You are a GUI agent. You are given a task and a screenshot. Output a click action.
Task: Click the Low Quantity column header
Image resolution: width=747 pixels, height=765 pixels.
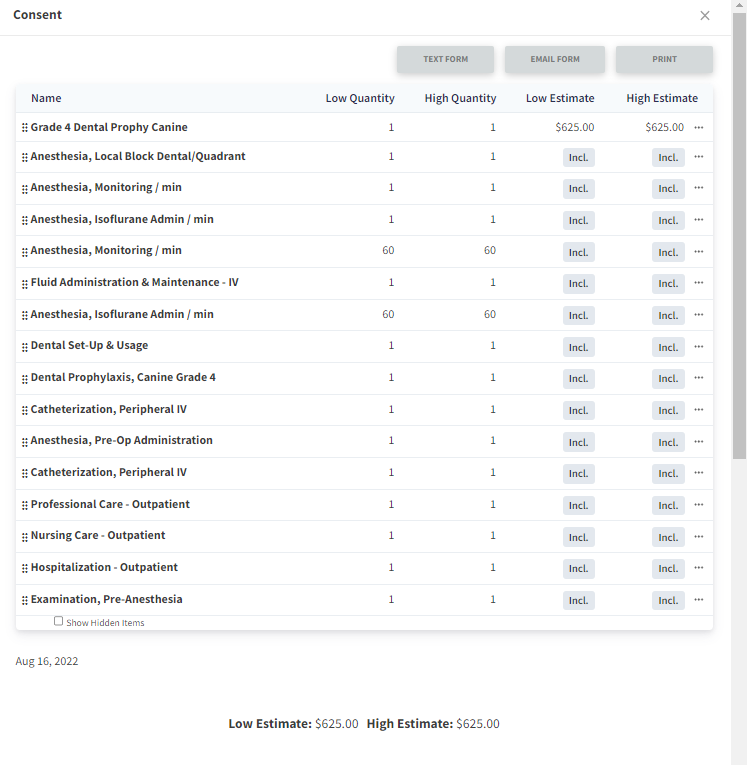360,98
